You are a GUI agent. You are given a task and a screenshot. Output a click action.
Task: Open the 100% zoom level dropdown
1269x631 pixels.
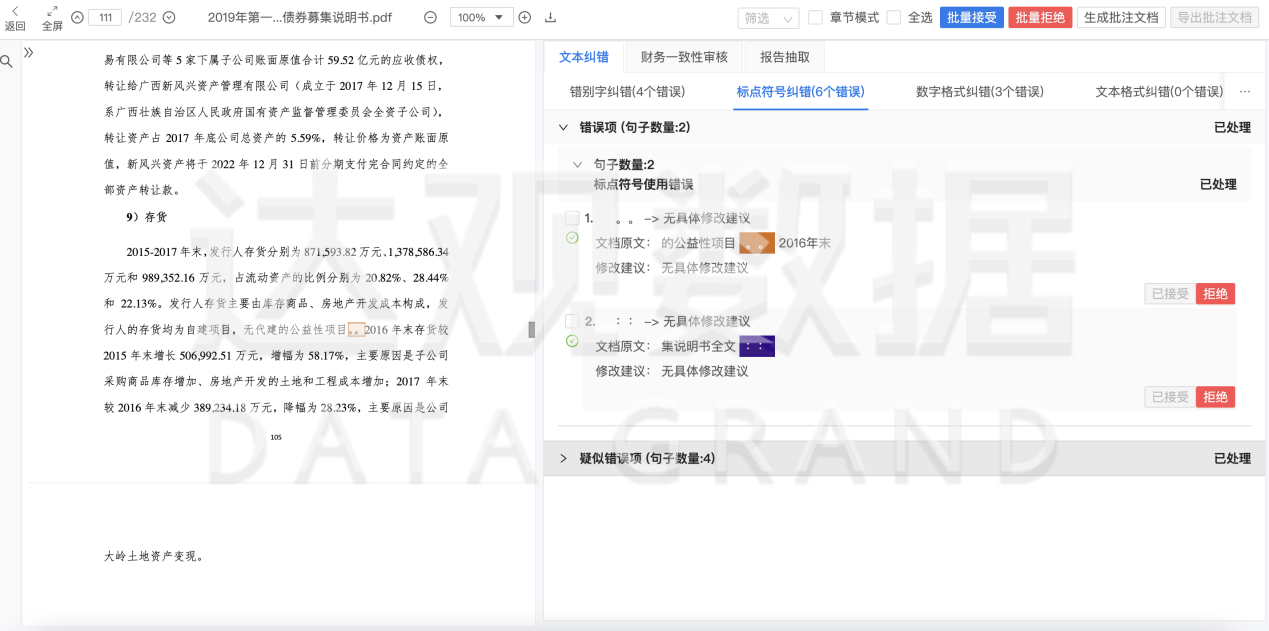pyautogui.click(x=481, y=17)
